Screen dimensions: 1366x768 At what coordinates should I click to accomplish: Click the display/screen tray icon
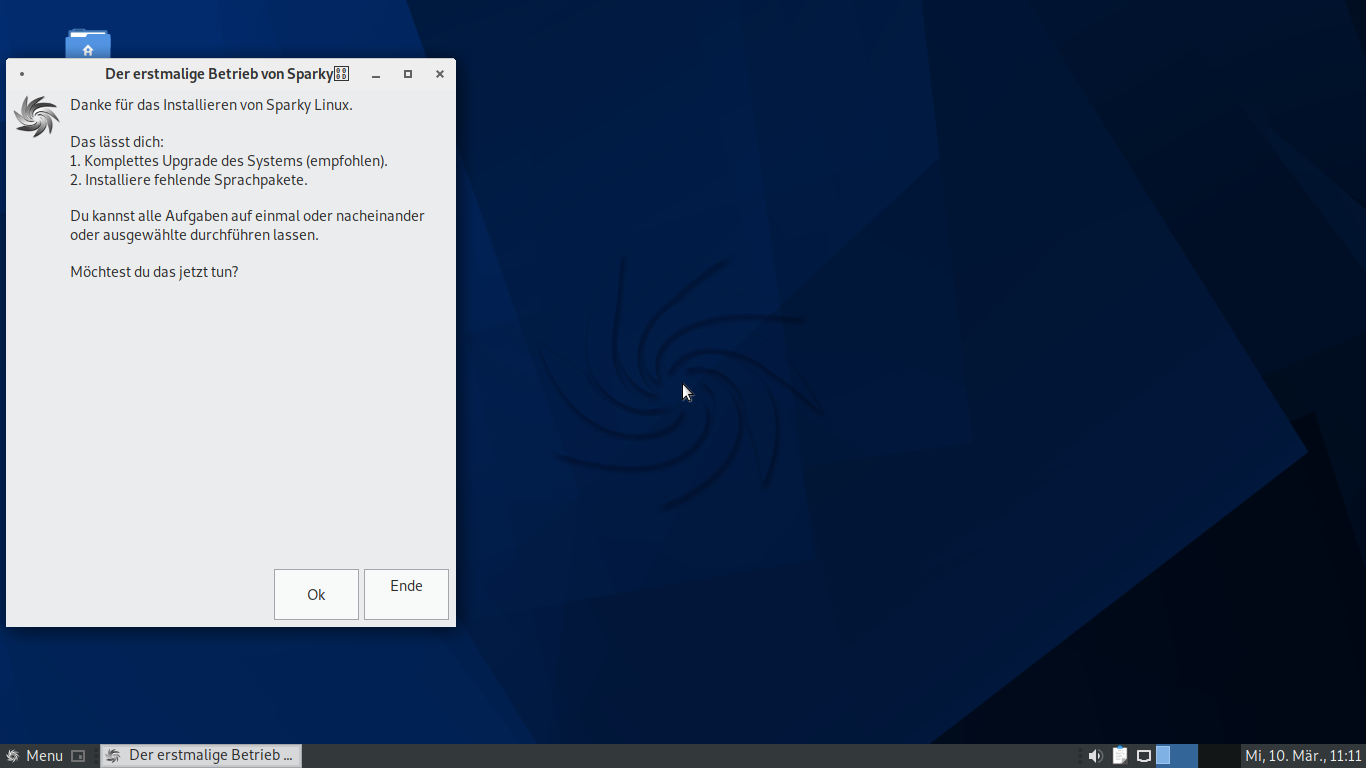coord(1144,756)
